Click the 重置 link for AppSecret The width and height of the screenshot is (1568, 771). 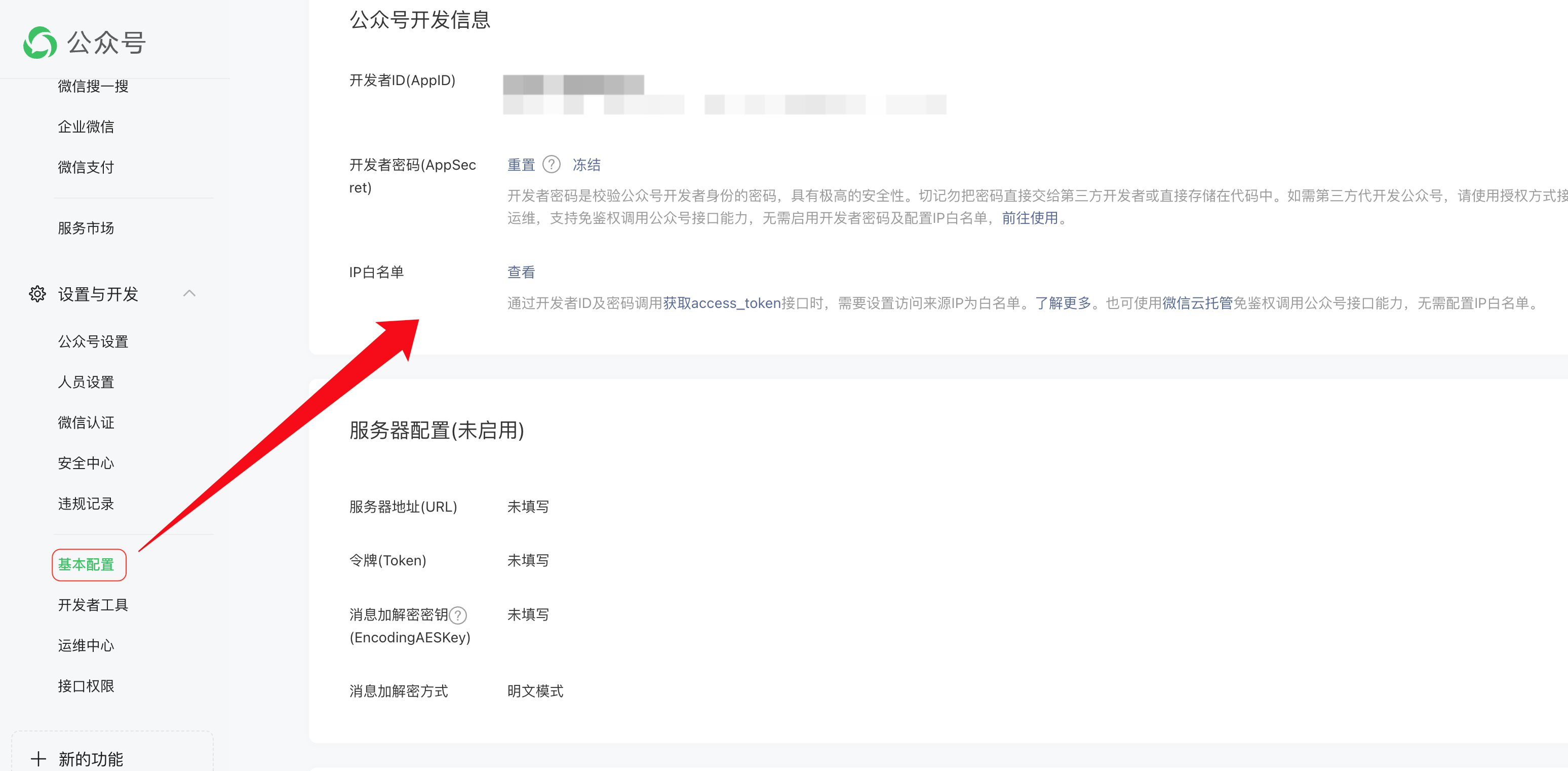tap(521, 165)
